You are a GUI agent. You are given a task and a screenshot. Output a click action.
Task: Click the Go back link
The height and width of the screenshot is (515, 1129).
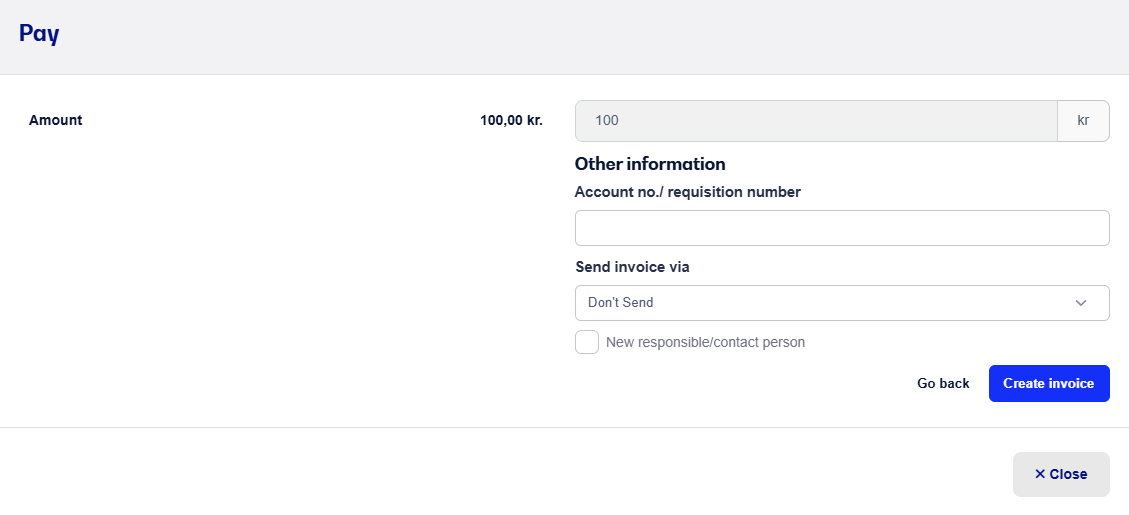point(943,383)
